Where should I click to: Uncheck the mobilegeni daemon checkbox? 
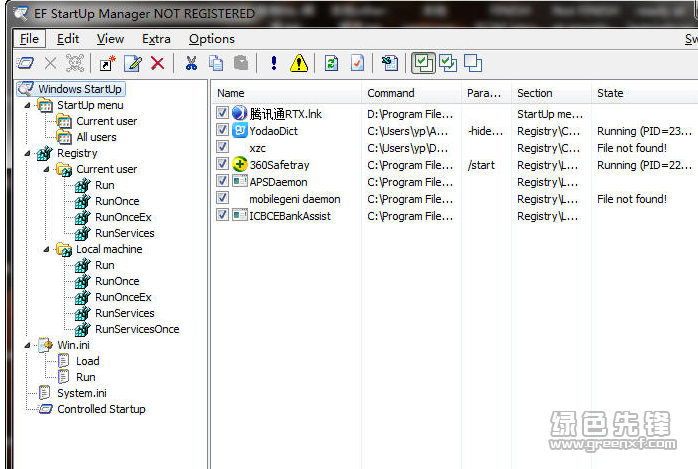pyautogui.click(x=222, y=198)
